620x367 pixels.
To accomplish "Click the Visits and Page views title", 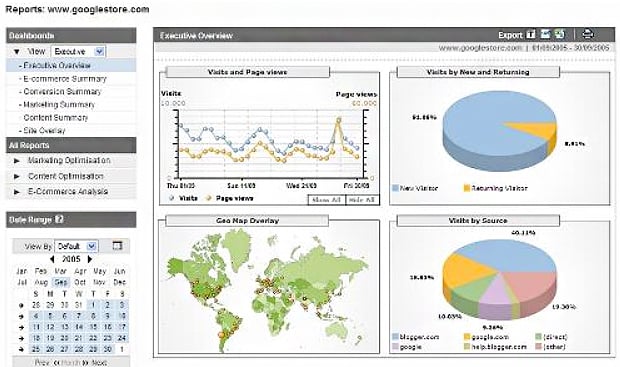I will click(x=248, y=72).
